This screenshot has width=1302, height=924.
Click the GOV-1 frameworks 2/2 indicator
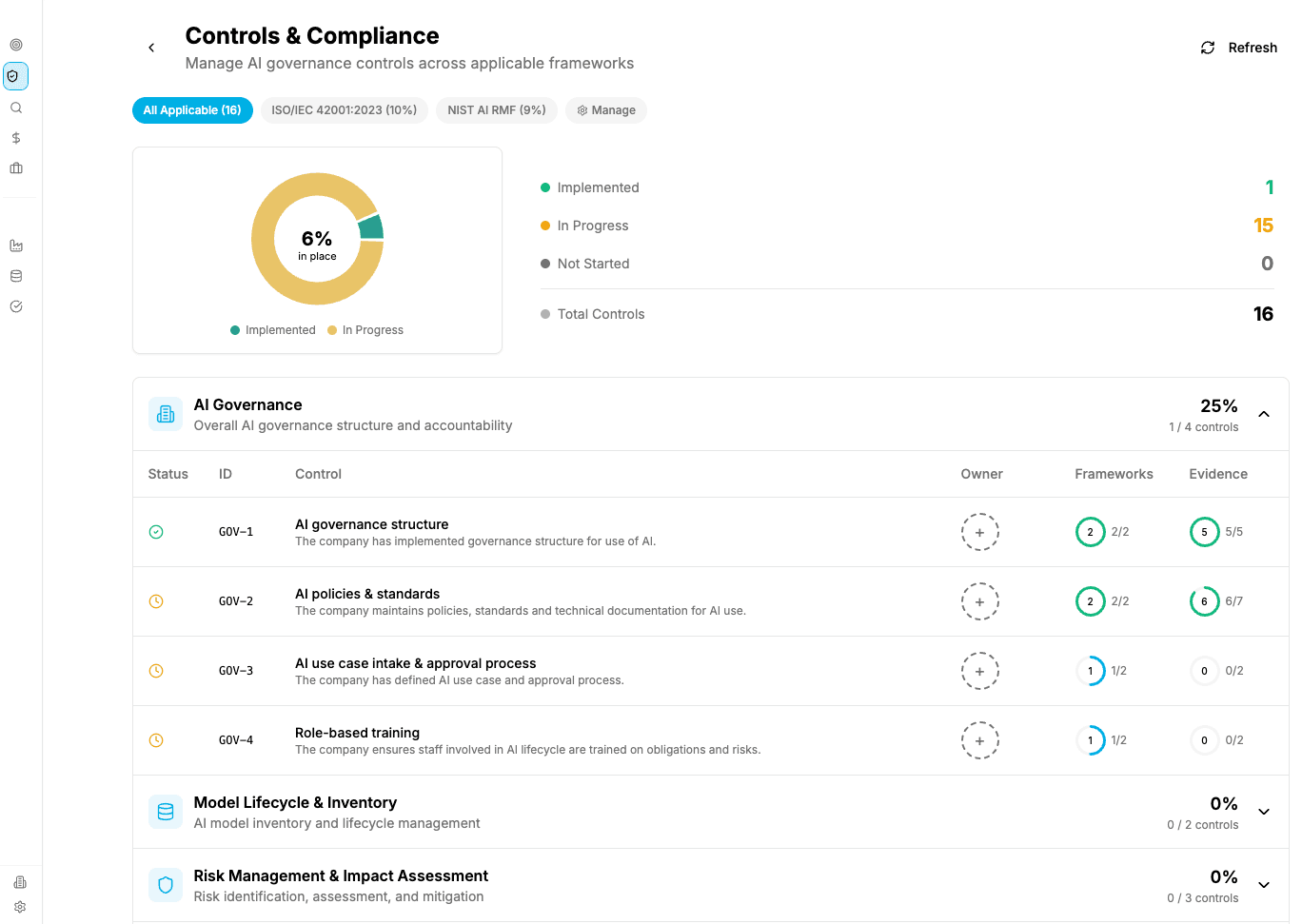pyautogui.click(x=1102, y=532)
